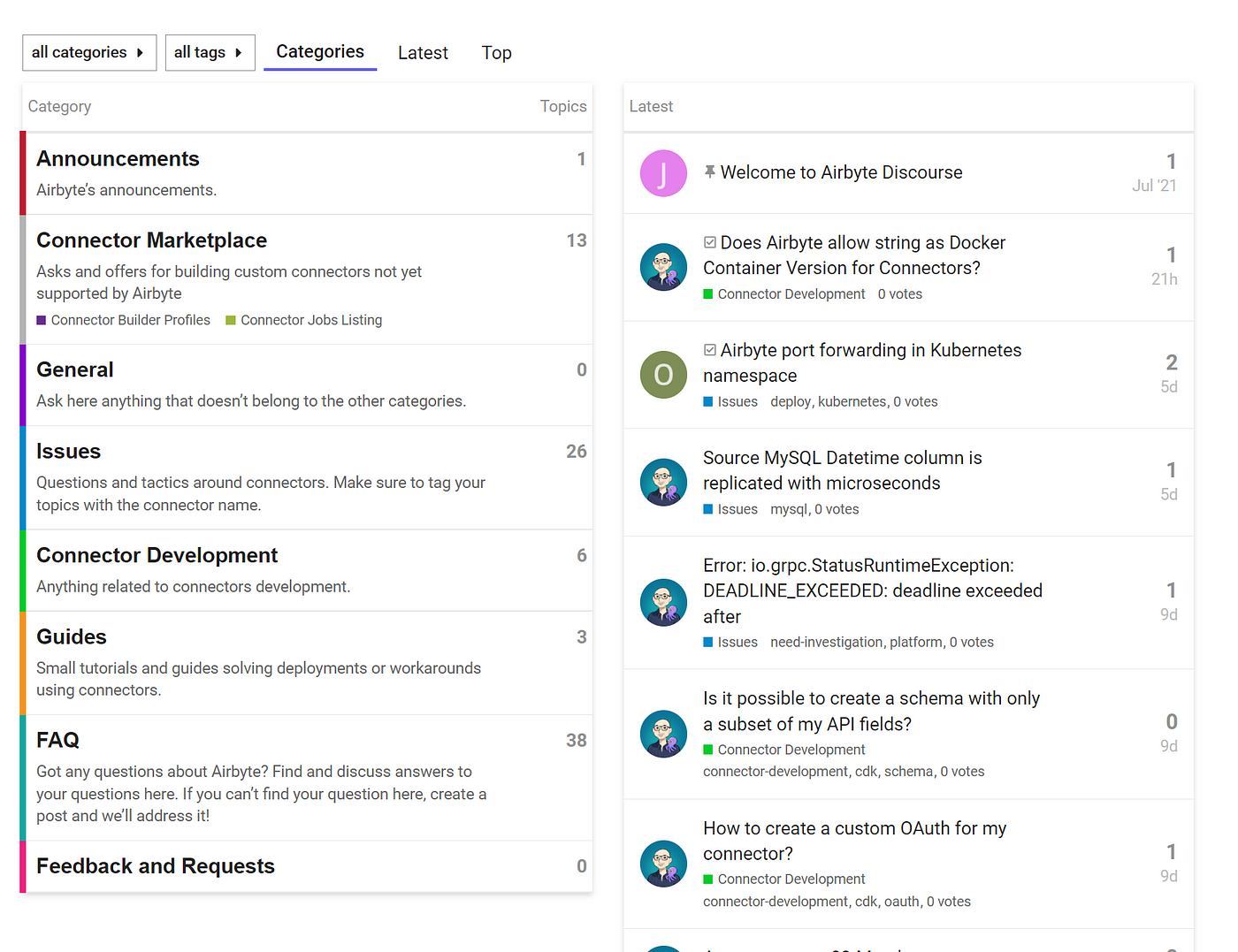1238x952 pixels.
Task: Click the oauth tag
Action: [x=902, y=902]
